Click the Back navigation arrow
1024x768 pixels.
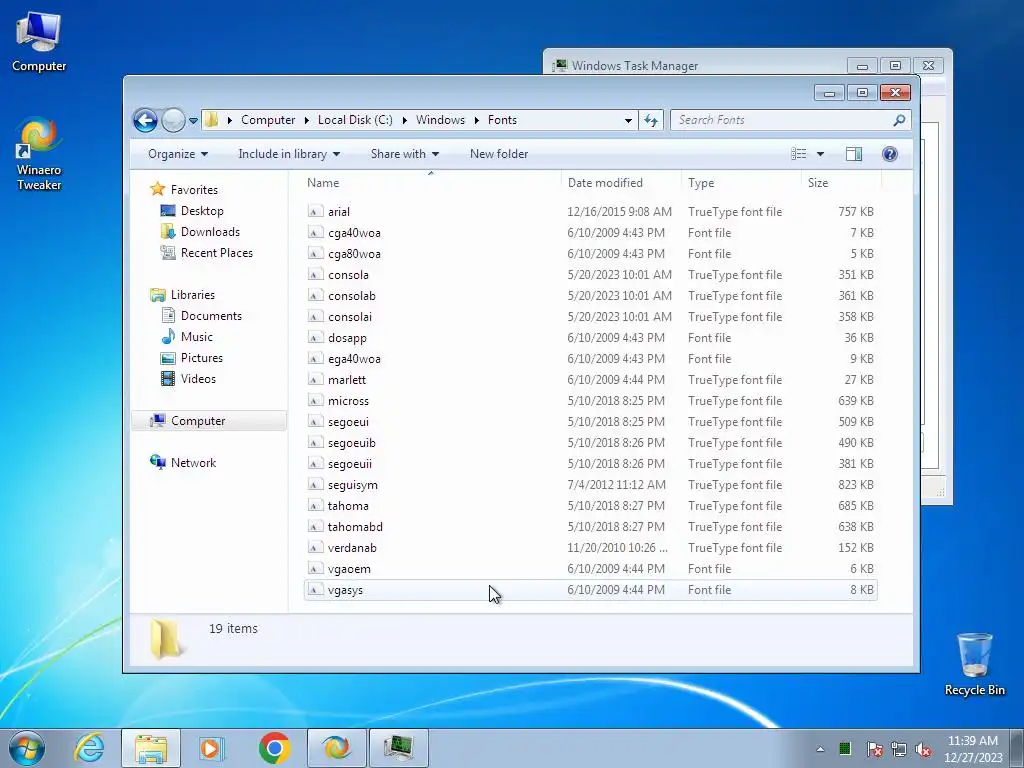point(145,120)
